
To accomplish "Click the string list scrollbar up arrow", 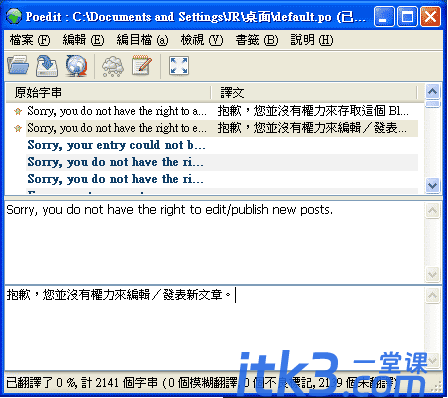I will pos(433,91).
